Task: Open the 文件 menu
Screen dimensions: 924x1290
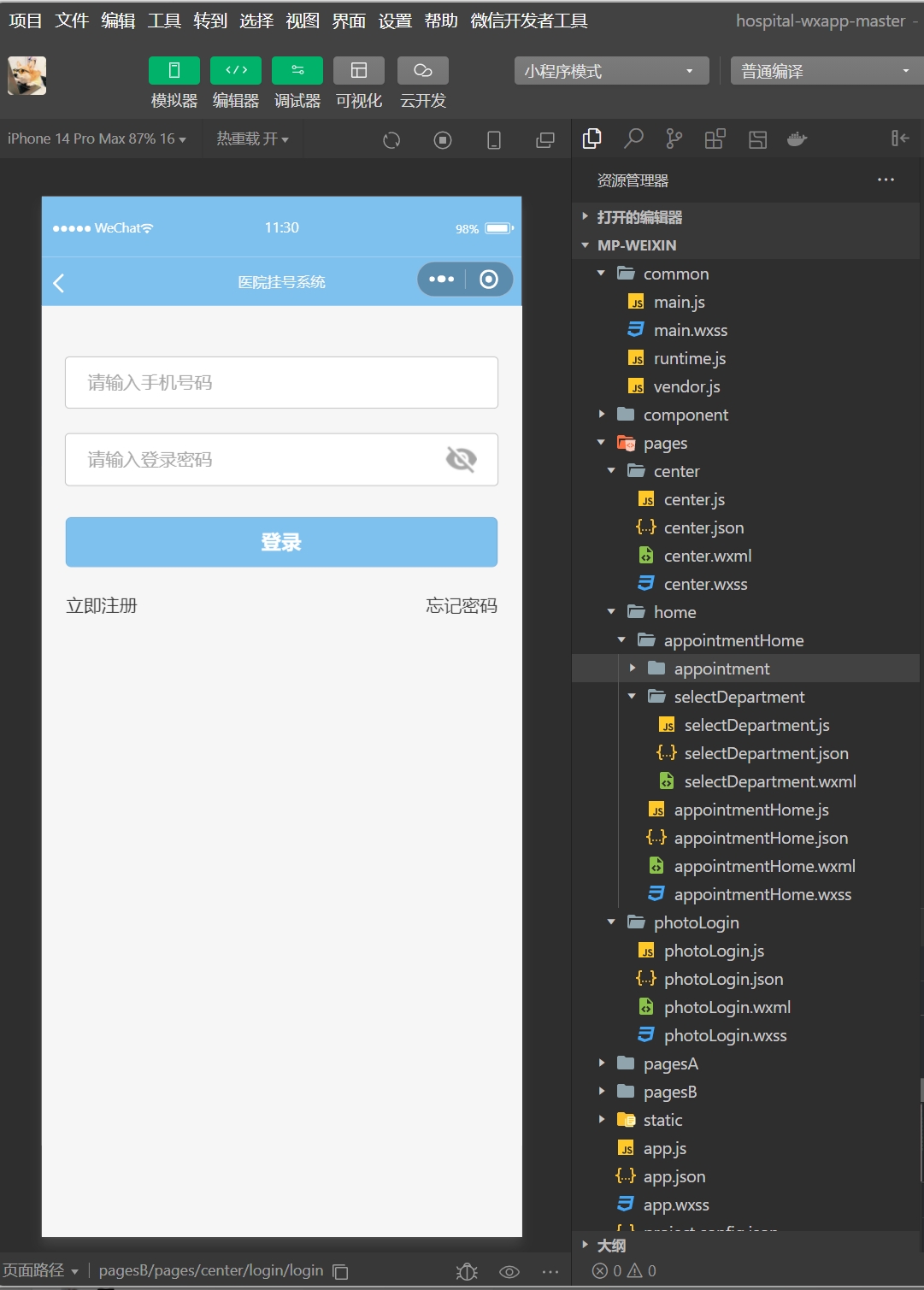Action: click(x=72, y=21)
